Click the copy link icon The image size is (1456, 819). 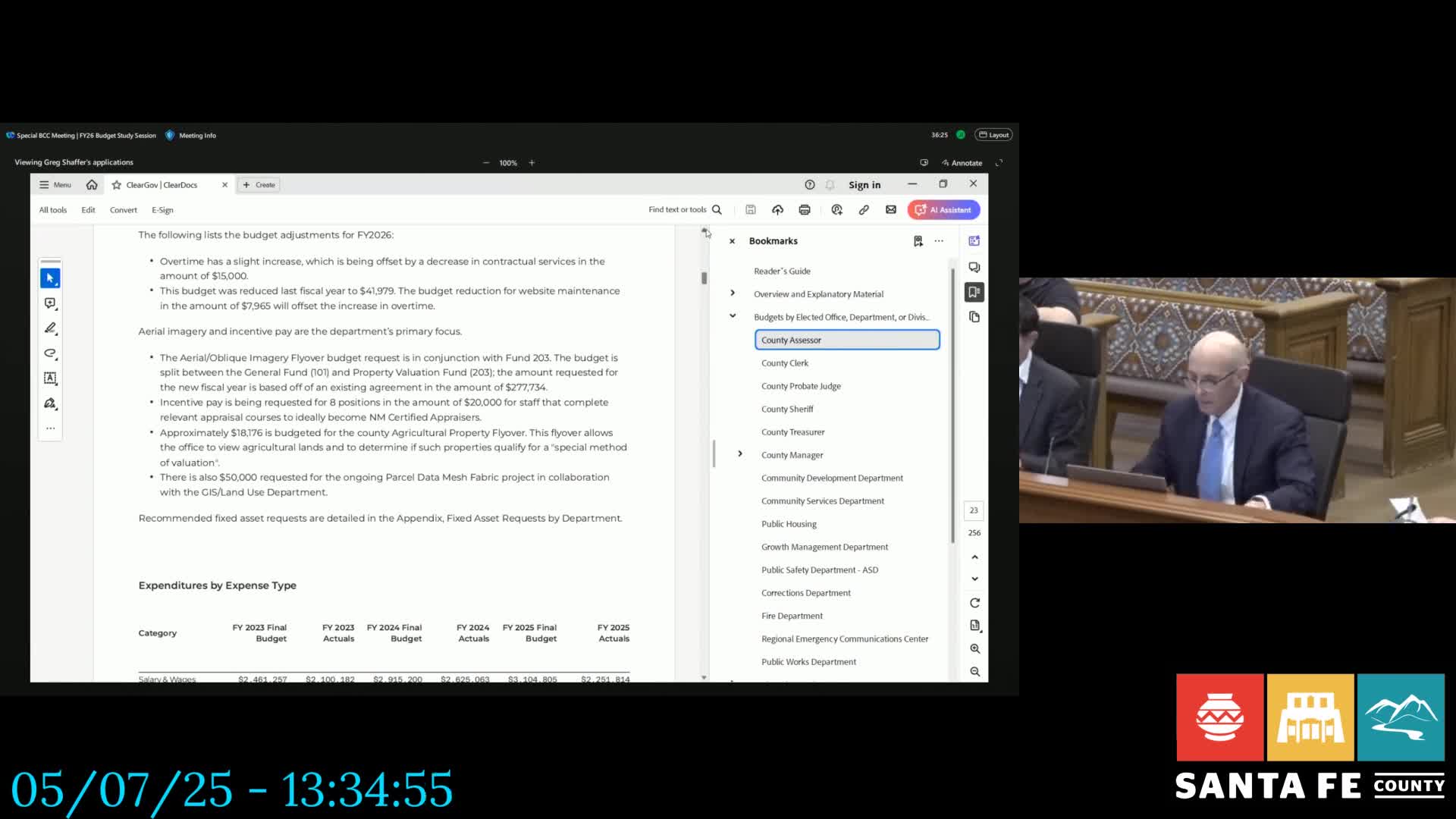(864, 210)
